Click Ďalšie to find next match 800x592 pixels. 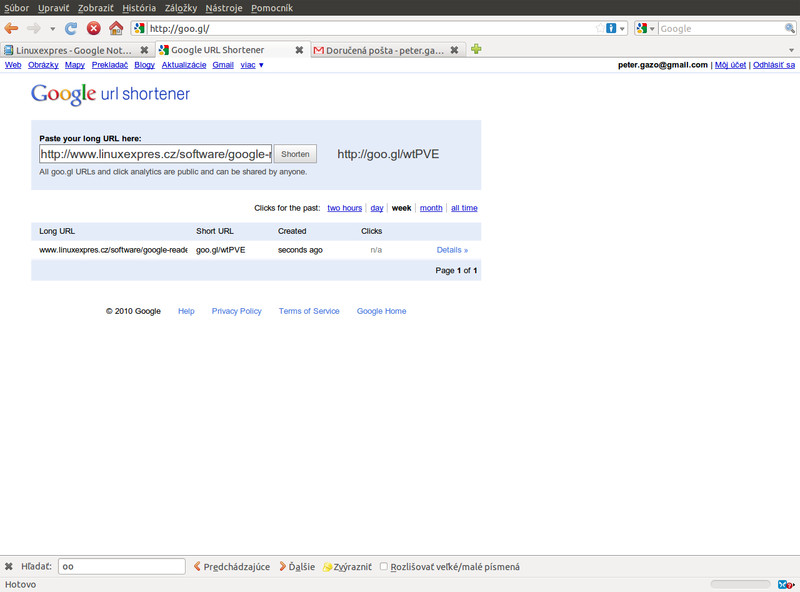coord(296,566)
